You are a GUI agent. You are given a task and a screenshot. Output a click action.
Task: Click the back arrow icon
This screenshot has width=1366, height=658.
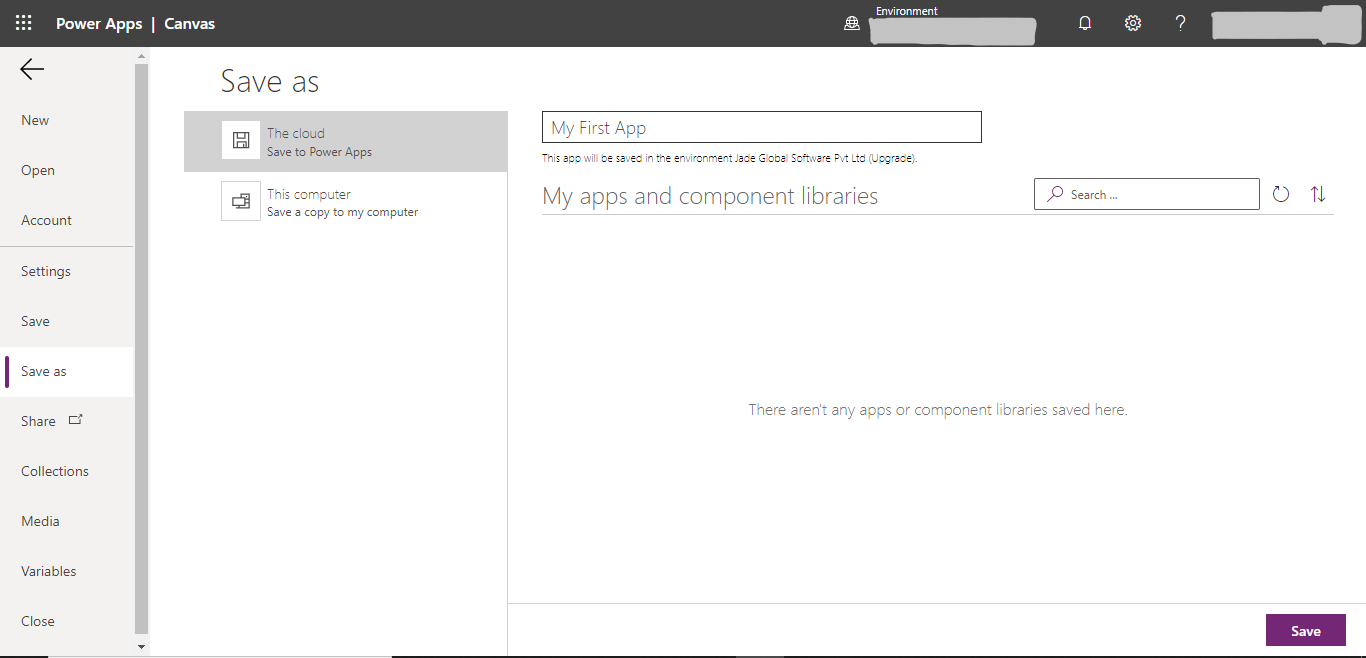32,69
